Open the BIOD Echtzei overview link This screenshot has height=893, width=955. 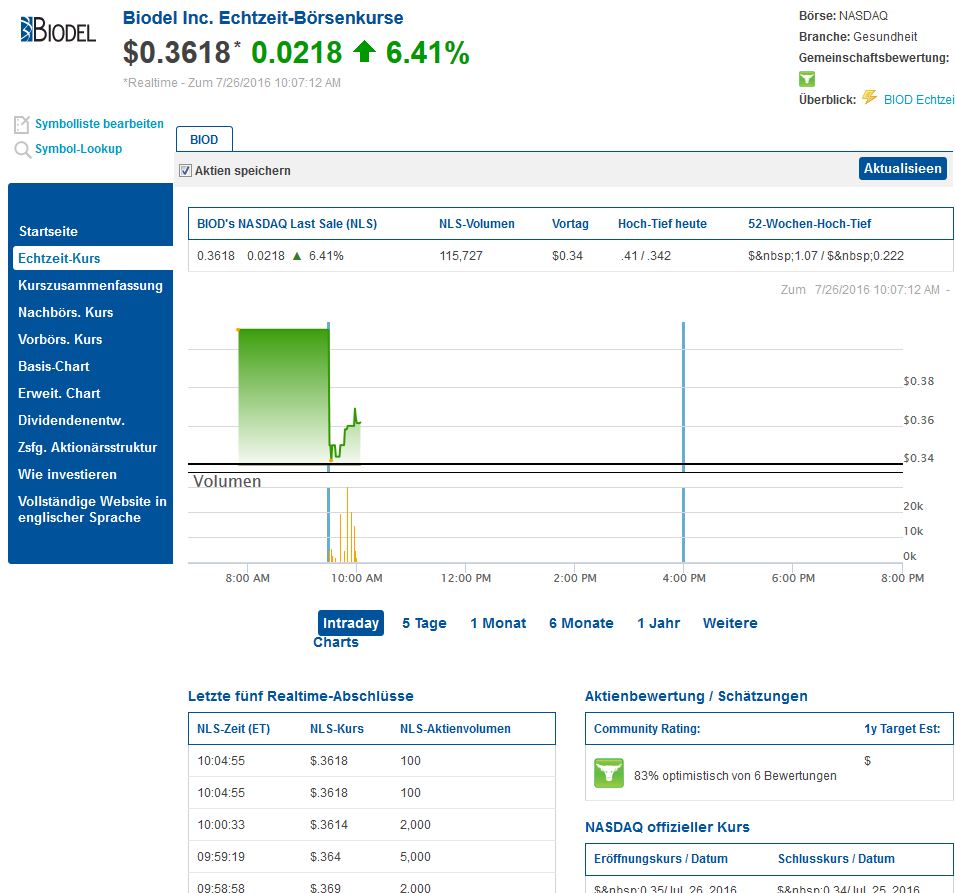click(x=918, y=100)
